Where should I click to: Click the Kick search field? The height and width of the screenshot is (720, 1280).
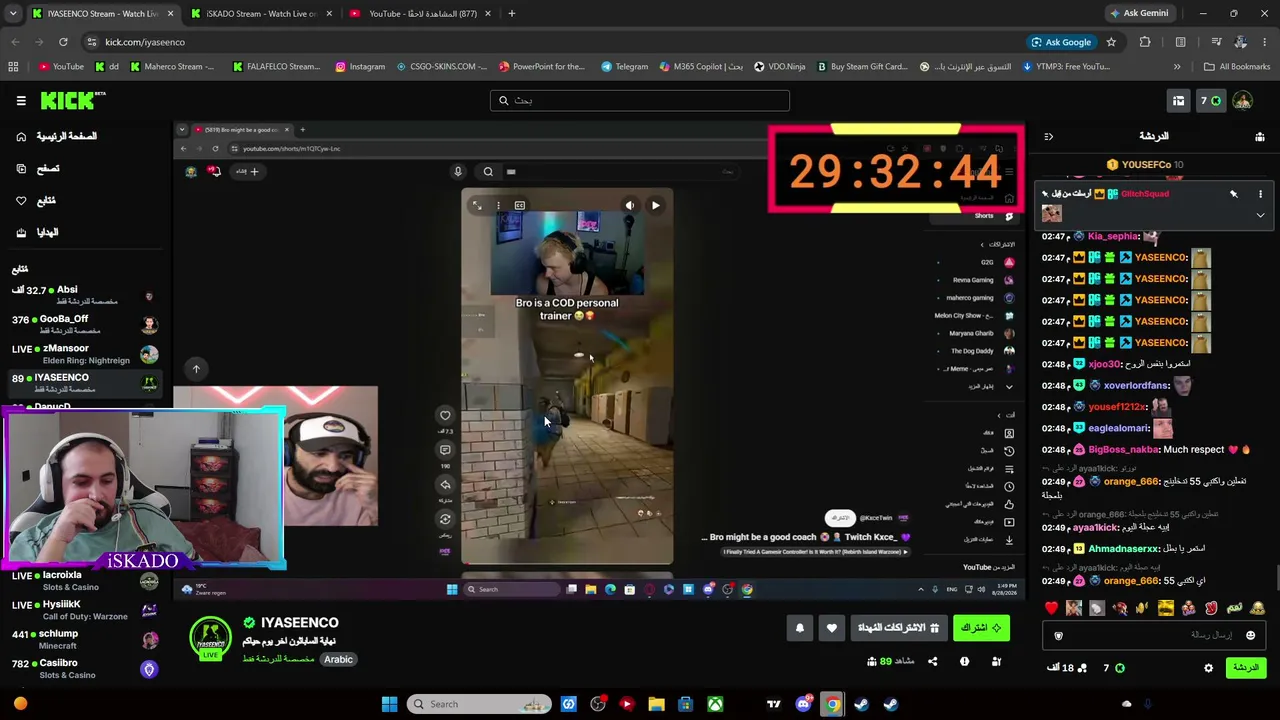tap(640, 100)
